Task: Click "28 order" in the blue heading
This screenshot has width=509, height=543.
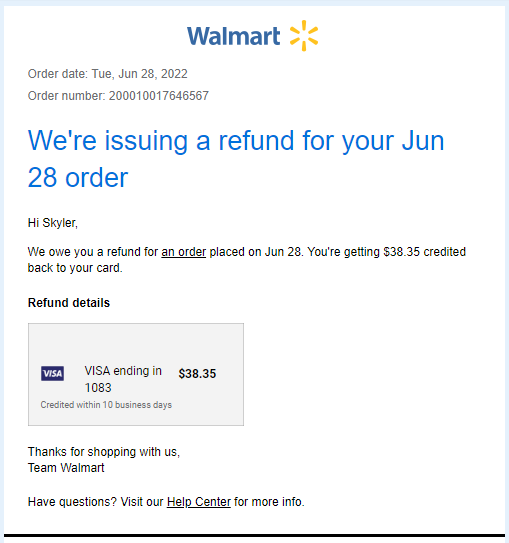Action: click(x=78, y=178)
